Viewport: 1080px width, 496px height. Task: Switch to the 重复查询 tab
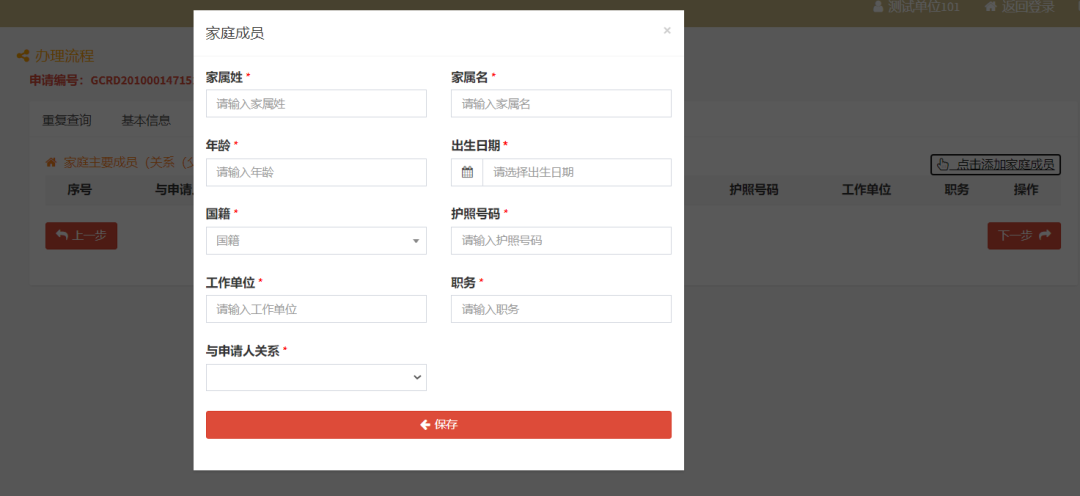coord(67,121)
